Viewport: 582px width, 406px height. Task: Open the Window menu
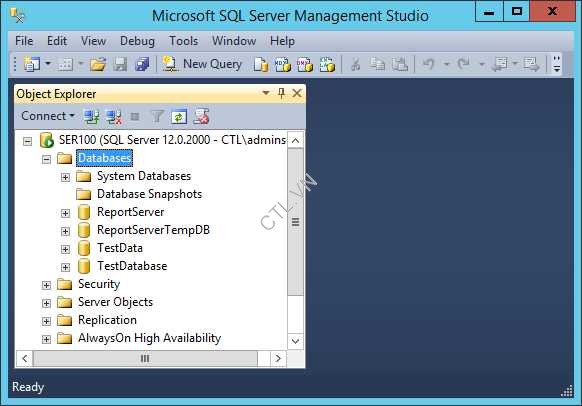[x=234, y=41]
